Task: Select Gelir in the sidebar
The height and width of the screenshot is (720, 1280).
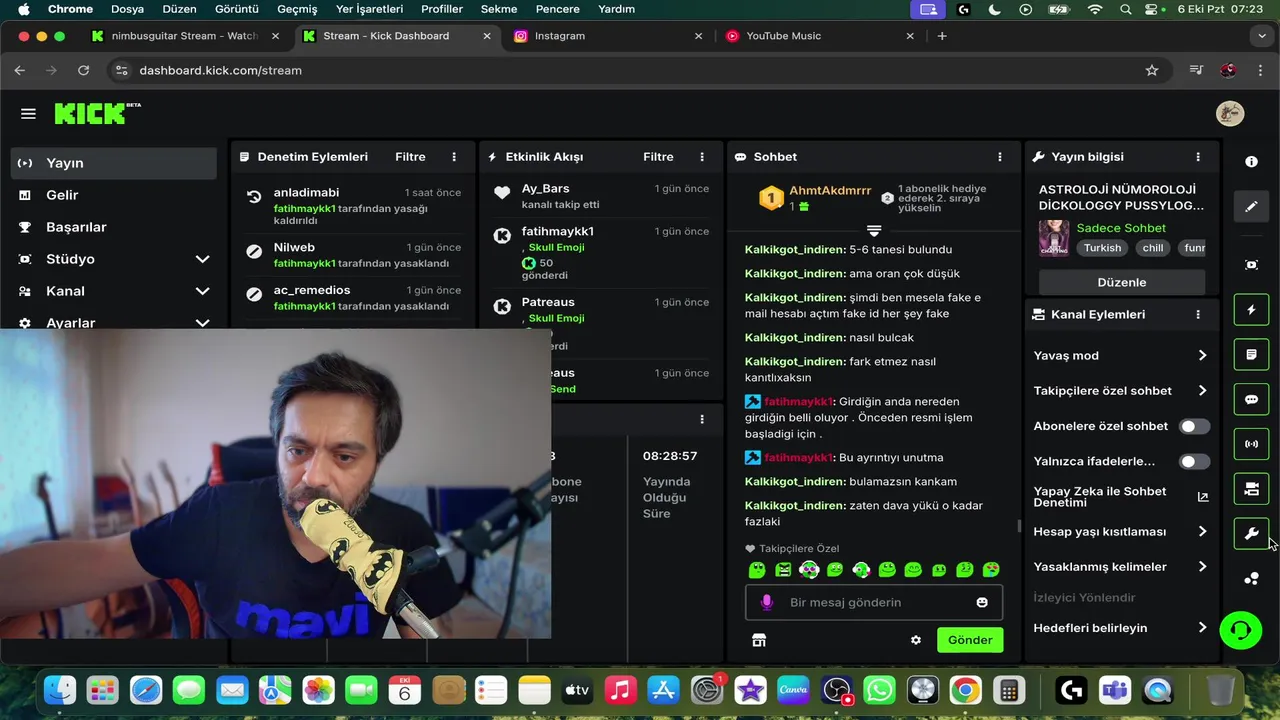Action: (114, 195)
